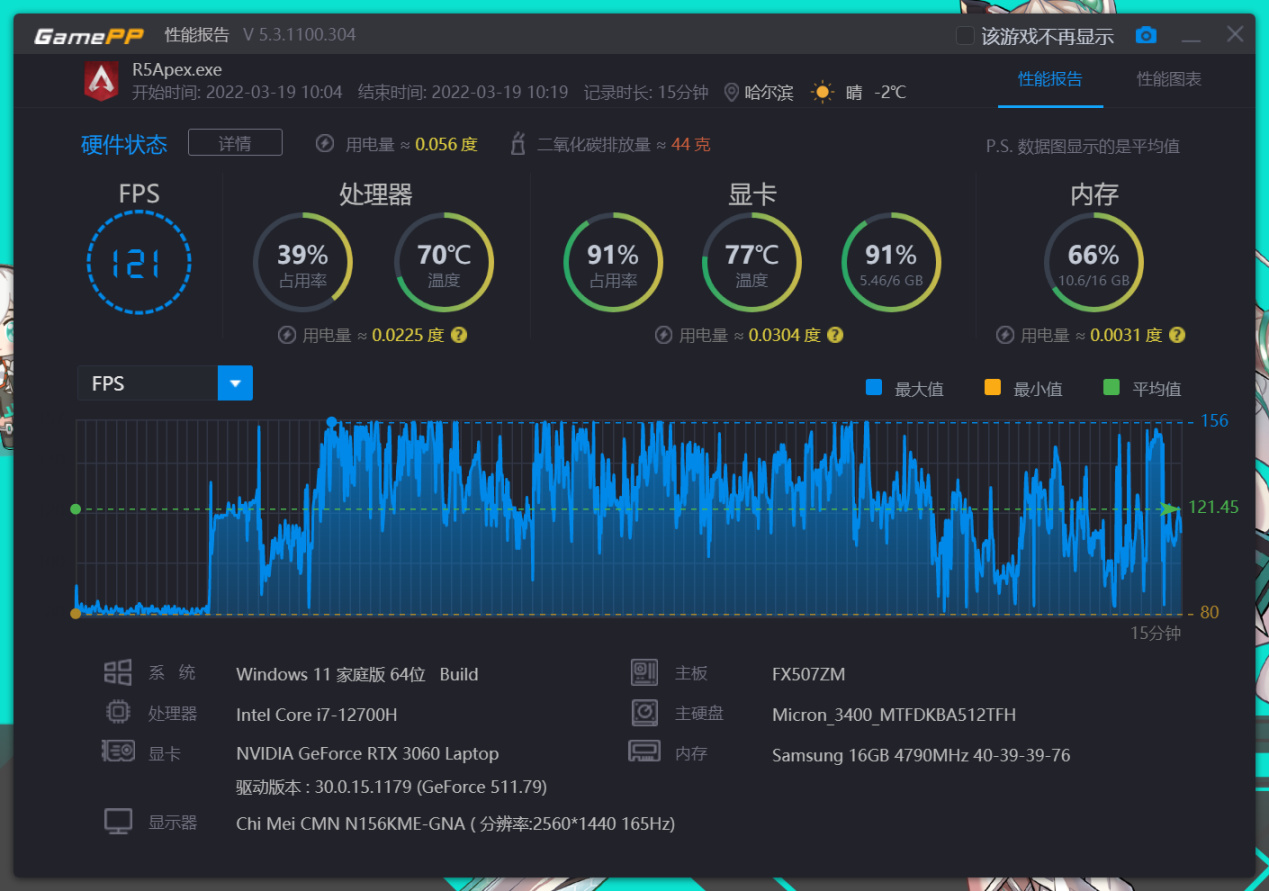The image size is (1269, 891).
Task: Click the R5Apex.exe process name
Action: click(x=177, y=70)
